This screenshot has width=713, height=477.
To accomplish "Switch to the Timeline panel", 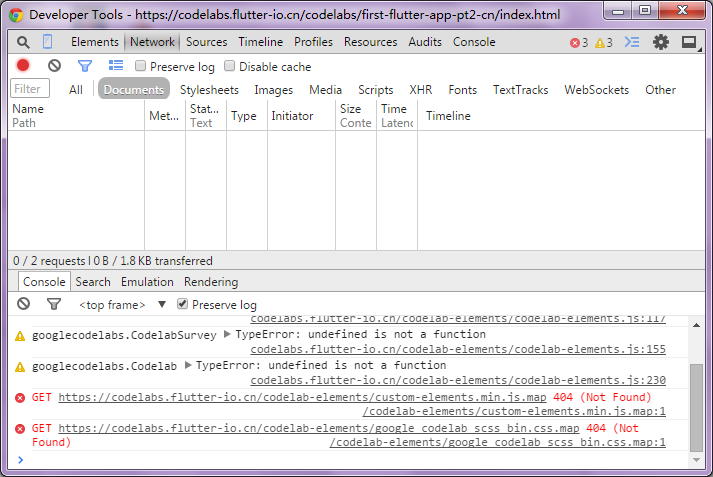I will (261, 42).
